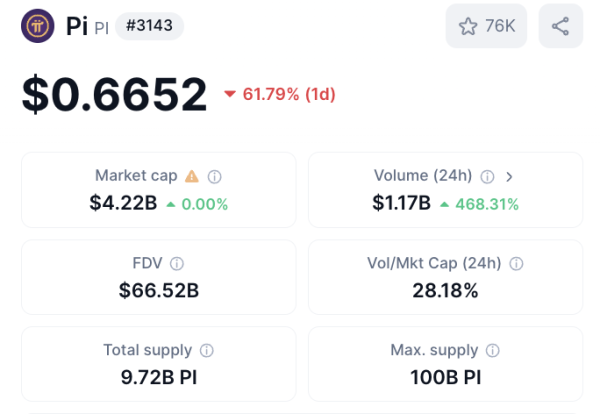Click the 61.79% (1d) price change

[280, 95]
